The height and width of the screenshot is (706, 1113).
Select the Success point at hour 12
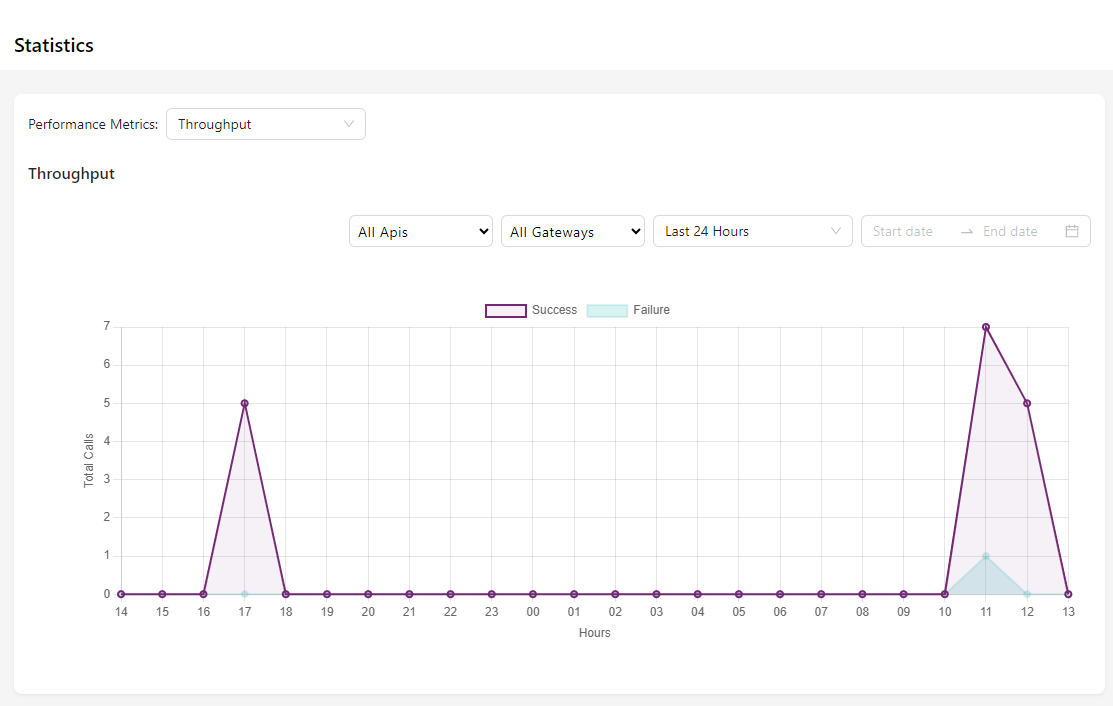tap(1027, 403)
